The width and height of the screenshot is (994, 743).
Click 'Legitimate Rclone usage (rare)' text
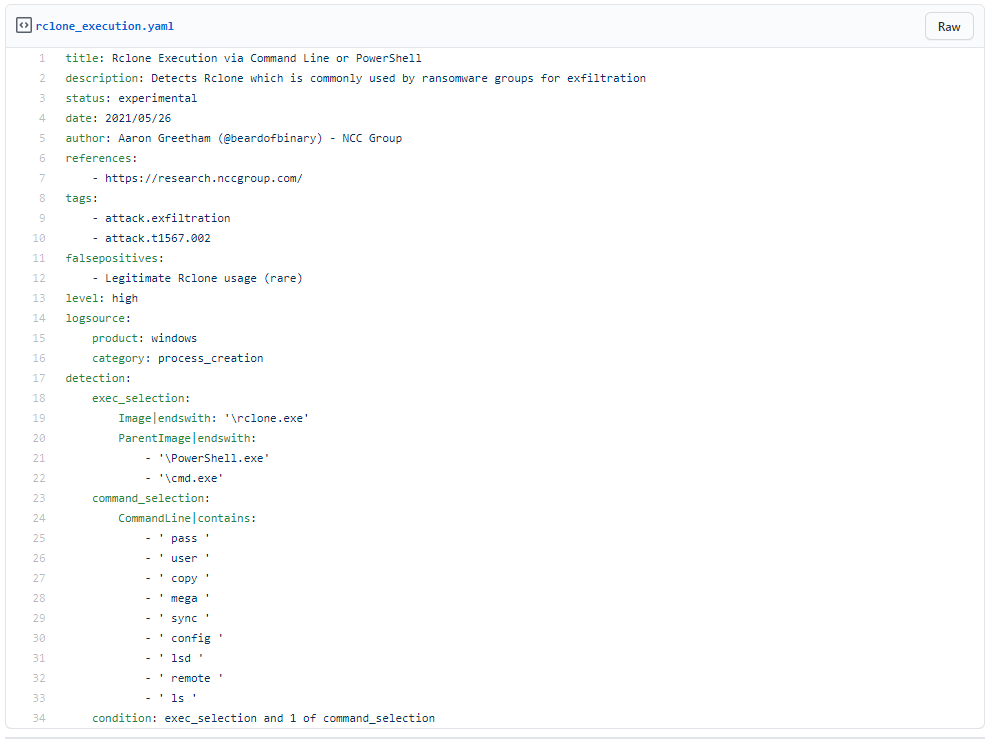click(204, 278)
